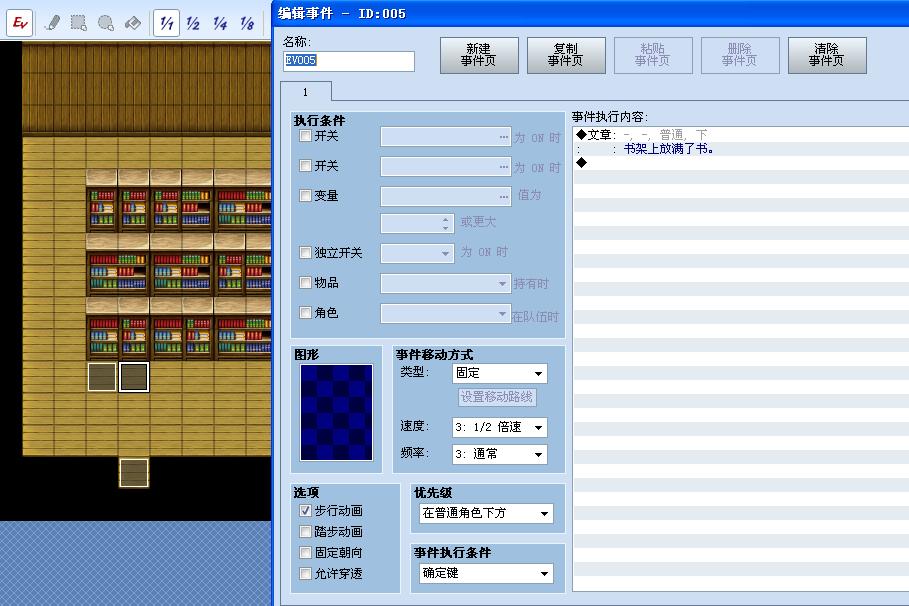
Task: Open the 速度 speed dropdown
Action: [500, 427]
